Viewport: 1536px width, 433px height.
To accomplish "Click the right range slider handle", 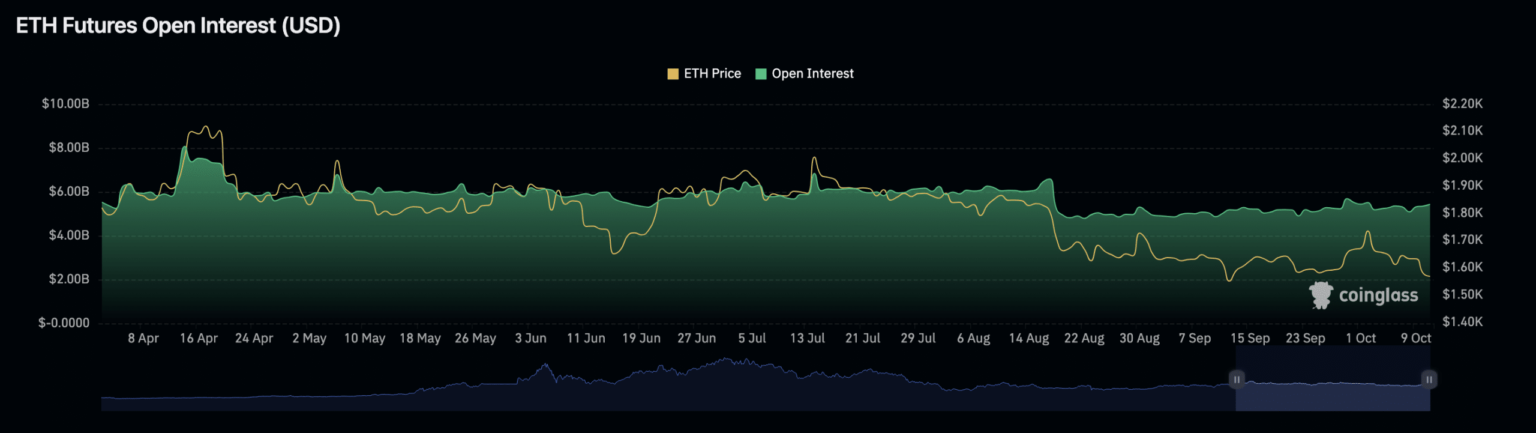I will [1429, 379].
